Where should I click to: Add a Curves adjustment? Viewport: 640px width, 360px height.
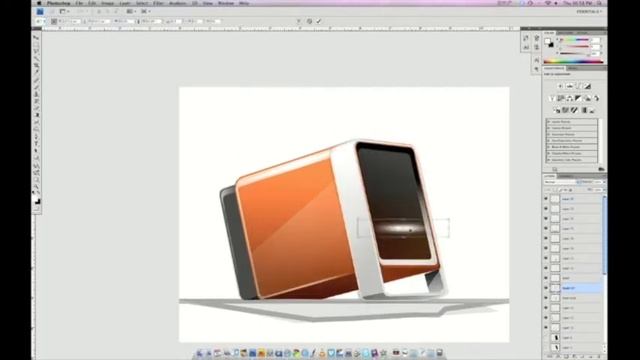click(578, 86)
